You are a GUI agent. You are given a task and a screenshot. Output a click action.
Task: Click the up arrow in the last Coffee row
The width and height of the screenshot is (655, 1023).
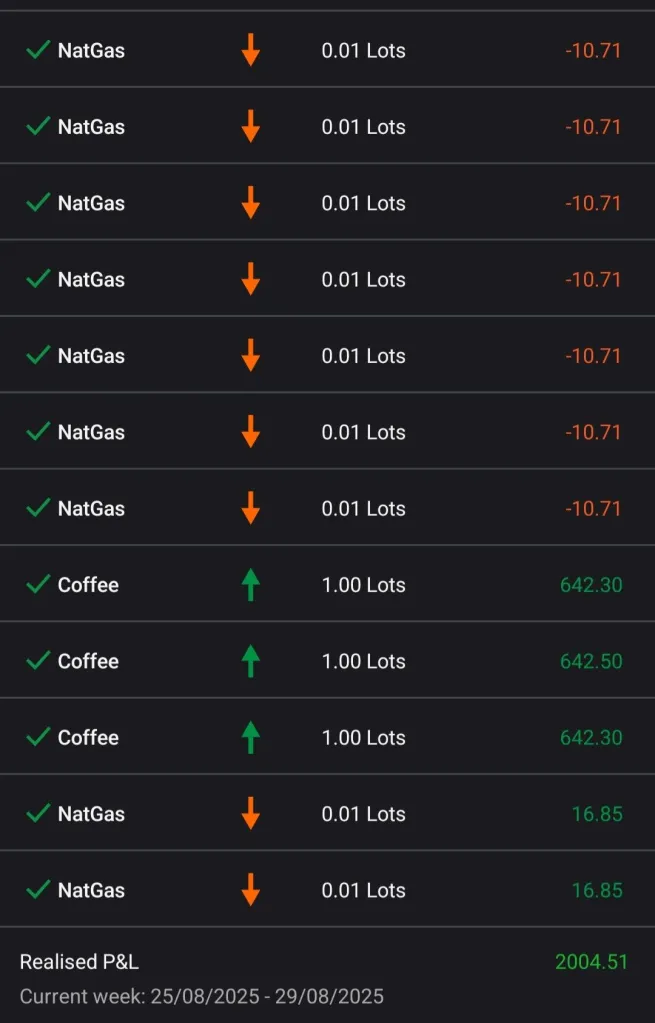(x=250, y=738)
